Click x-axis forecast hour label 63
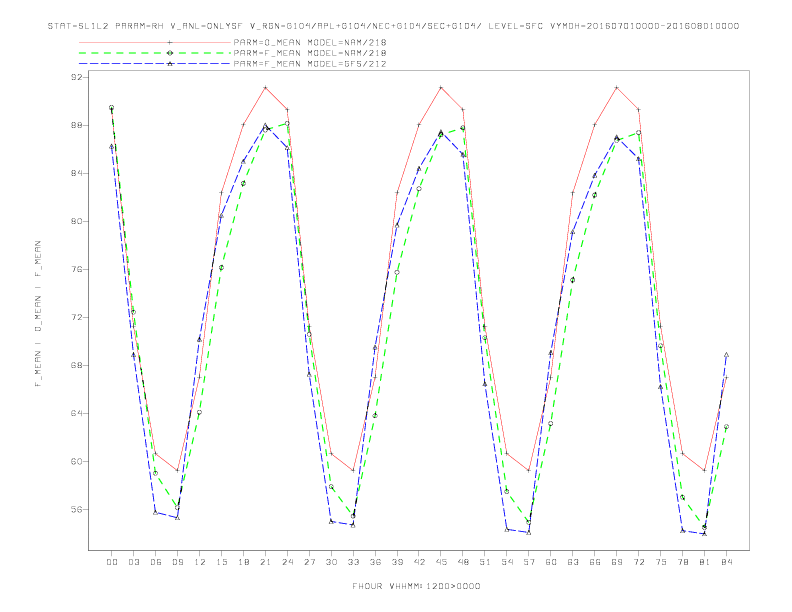The image size is (792, 612). coord(573,562)
